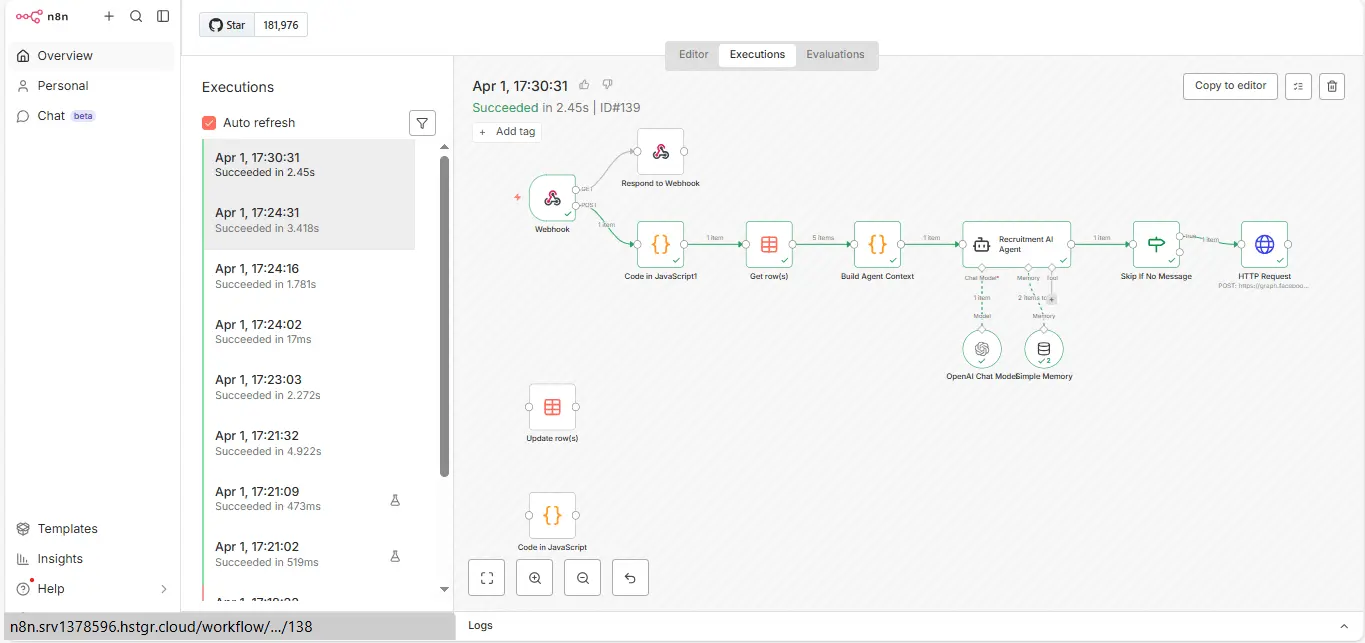Give thumbs down to this execution
Viewport: 1365px width, 643px height.
pos(607,85)
